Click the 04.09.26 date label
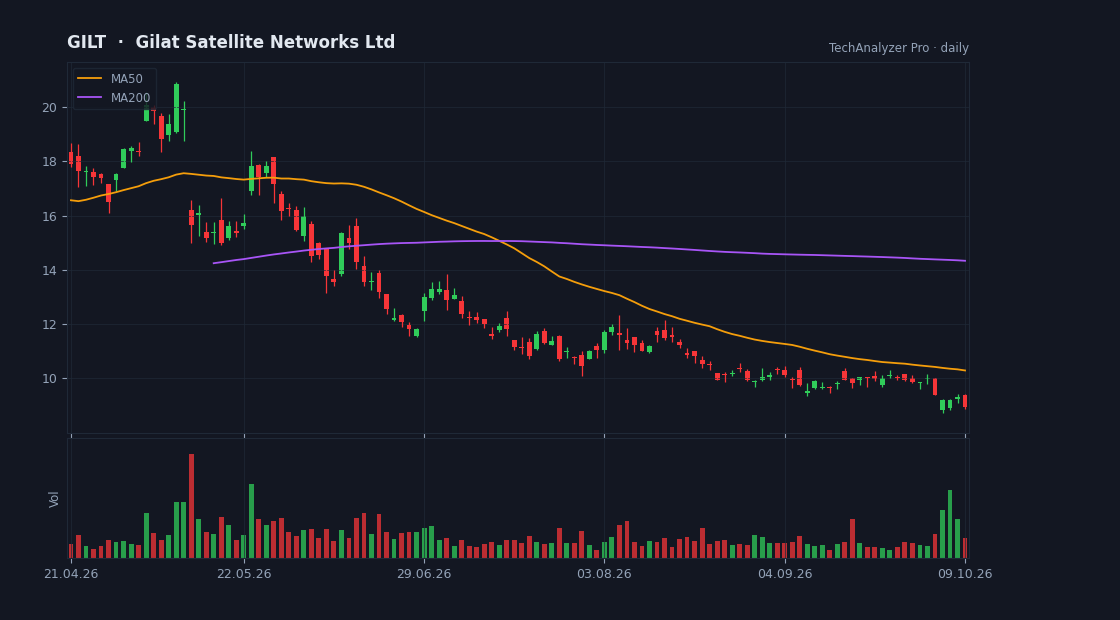Image resolution: width=1120 pixels, height=620 pixels. [x=785, y=574]
